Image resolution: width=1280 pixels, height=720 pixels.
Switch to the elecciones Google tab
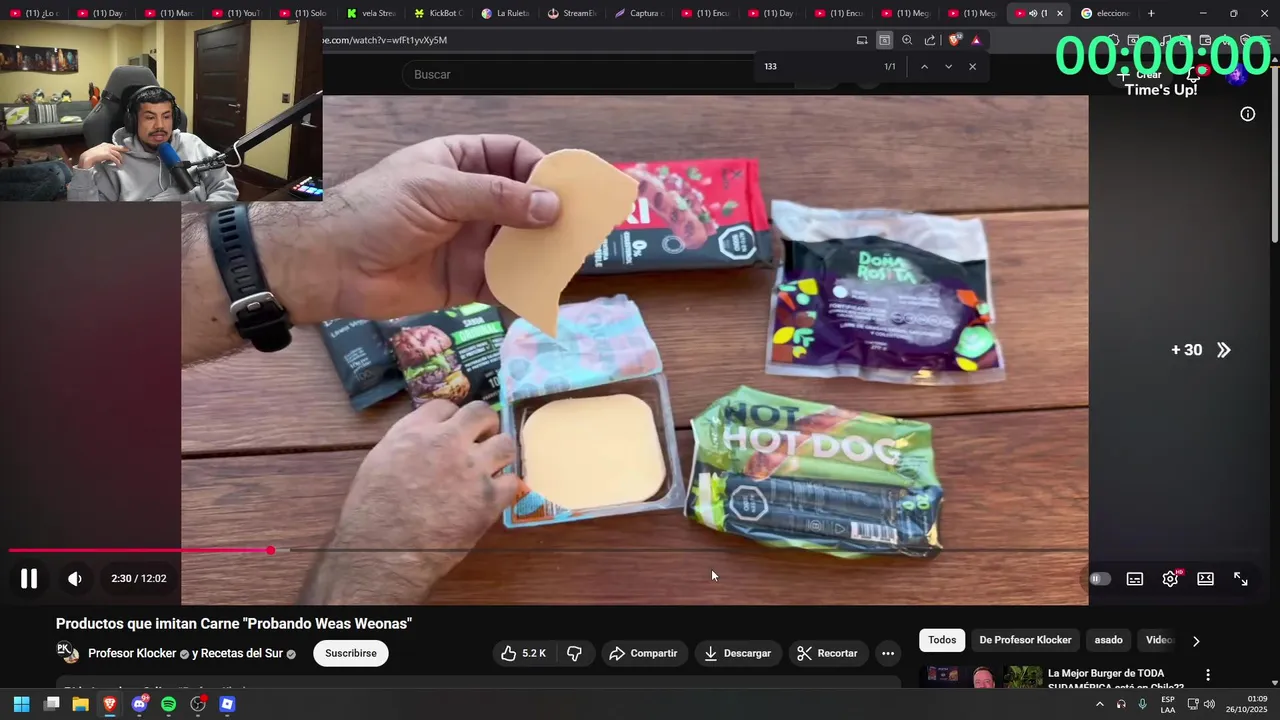tap(1107, 13)
